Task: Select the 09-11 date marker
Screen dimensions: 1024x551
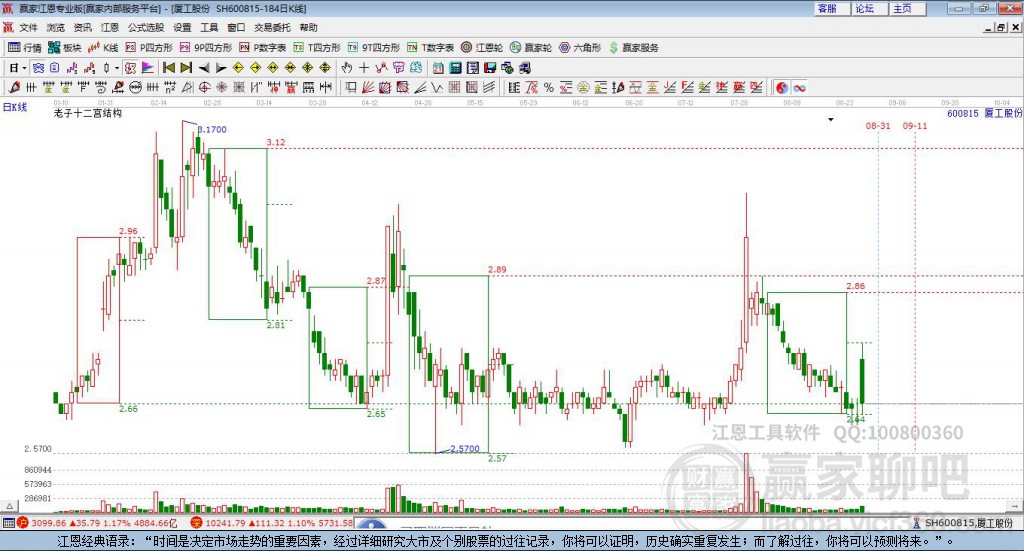Action: [915, 125]
